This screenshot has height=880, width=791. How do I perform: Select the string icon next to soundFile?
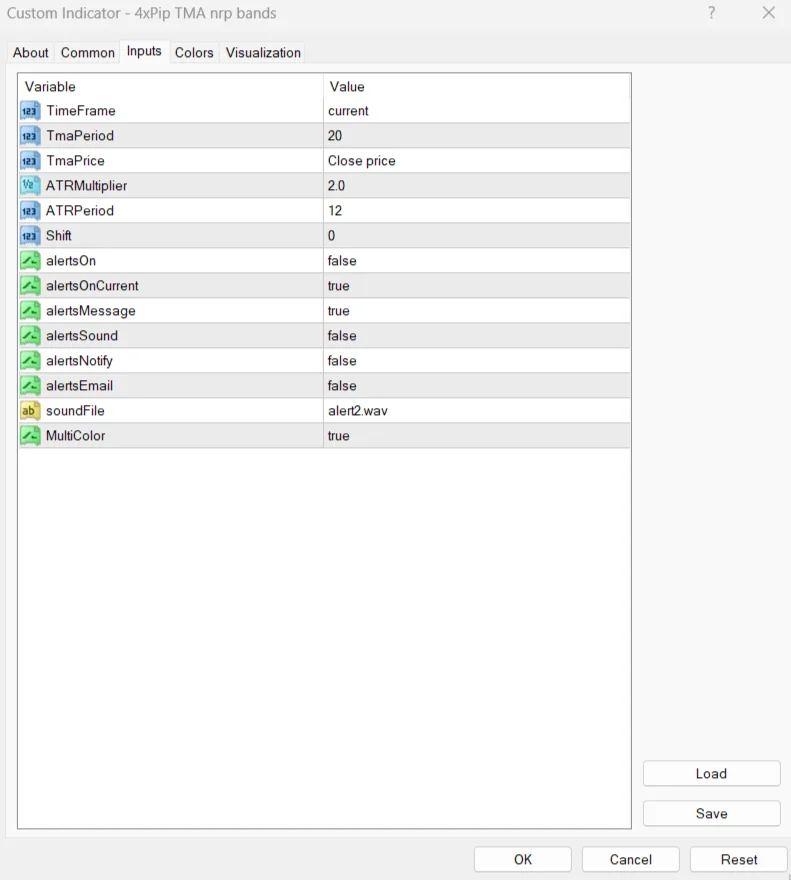30,411
